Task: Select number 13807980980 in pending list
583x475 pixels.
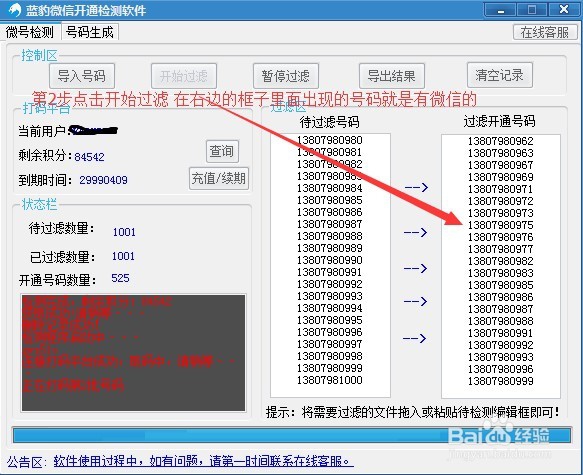Action: tap(330, 140)
